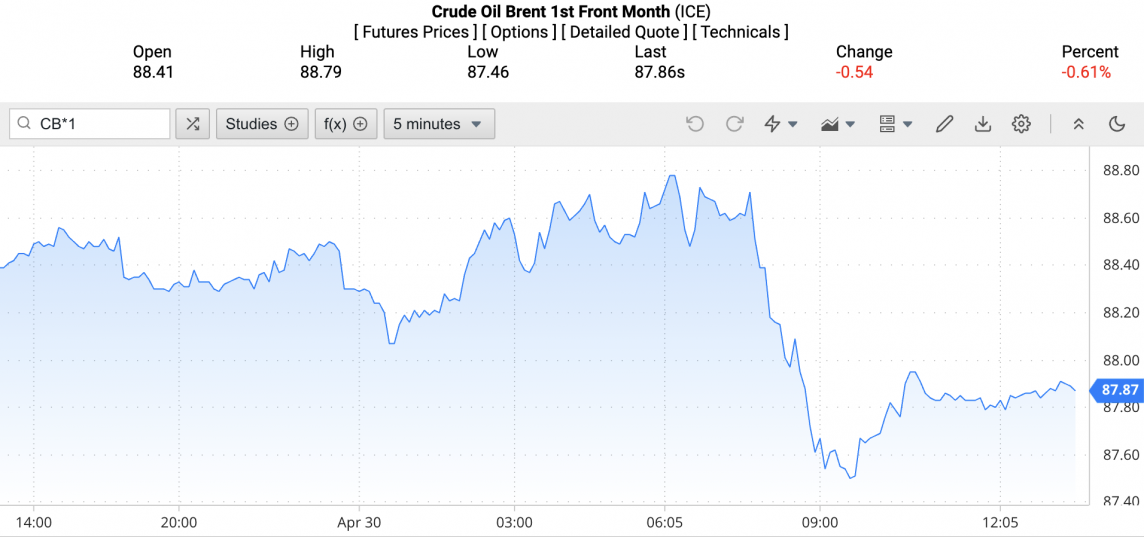Navigate to the Technicals link
Screen dimensions: 1144x537
(740, 32)
